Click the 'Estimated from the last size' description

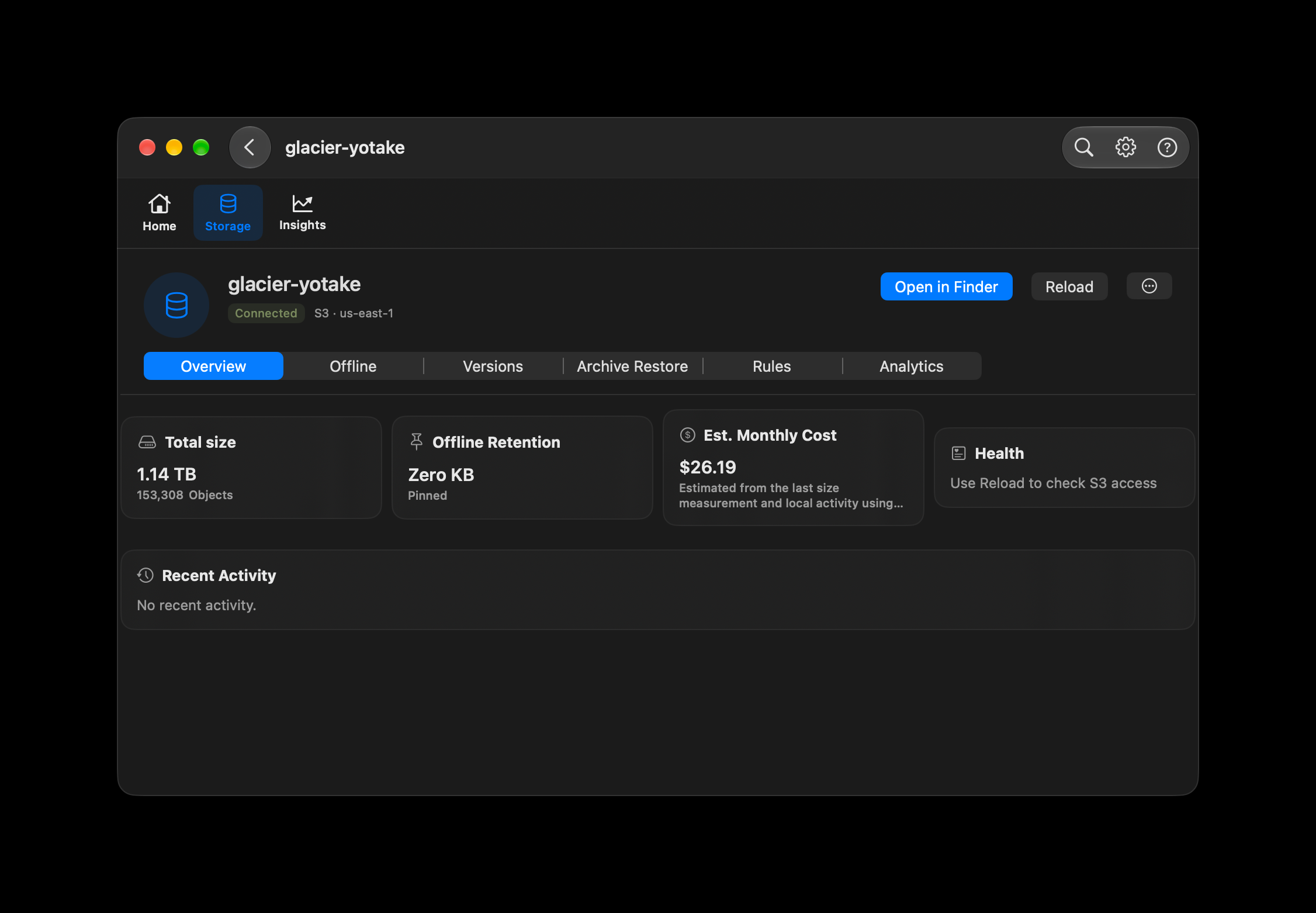791,495
